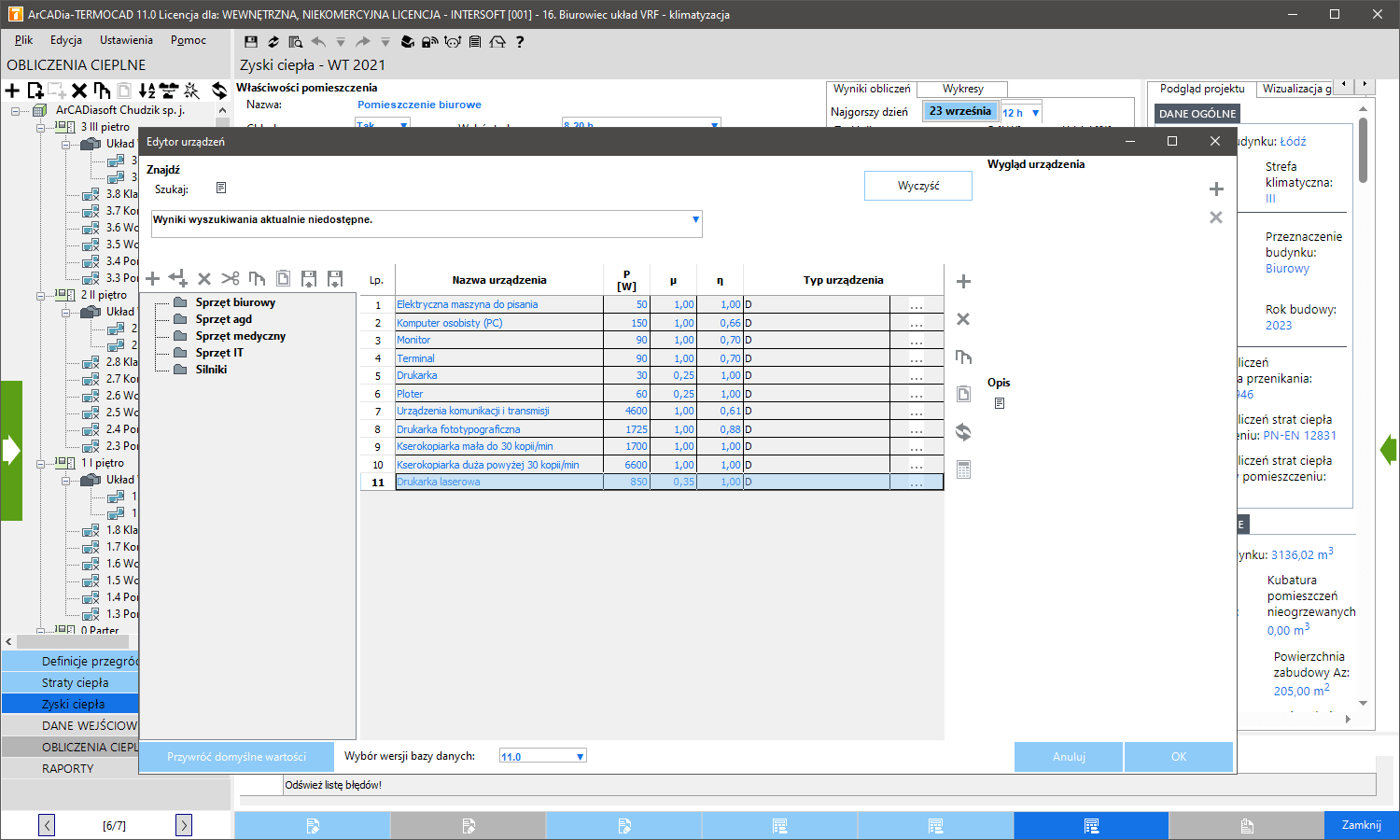1400x840 pixels.
Task: Select Sprzęt IT category folder
Action: [219, 353]
